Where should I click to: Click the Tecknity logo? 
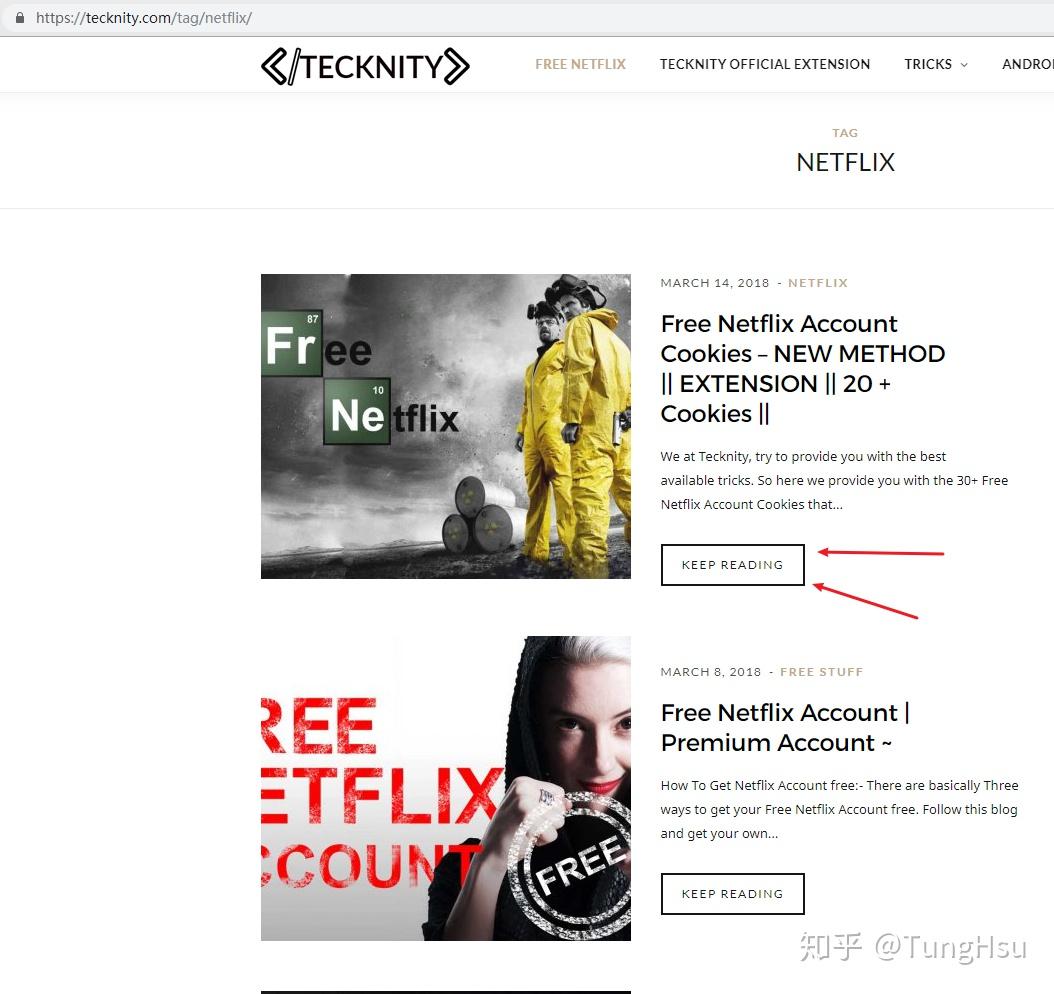[365, 67]
